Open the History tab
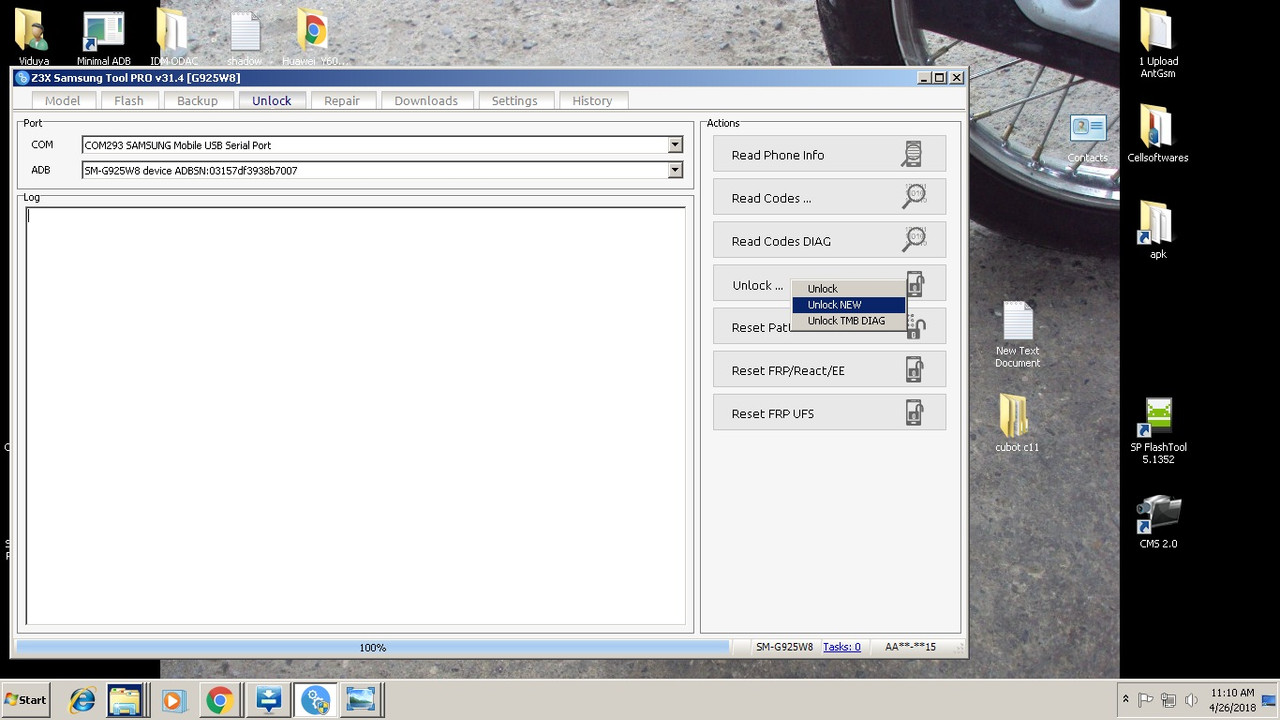The height and width of the screenshot is (720, 1280). click(592, 100)
